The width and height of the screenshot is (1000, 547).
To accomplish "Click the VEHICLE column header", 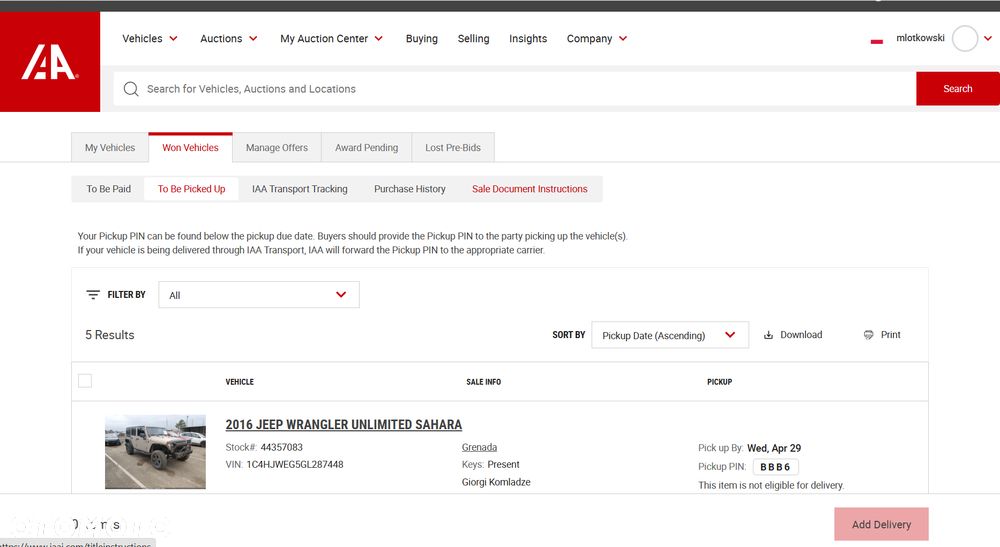I will 240,382.
